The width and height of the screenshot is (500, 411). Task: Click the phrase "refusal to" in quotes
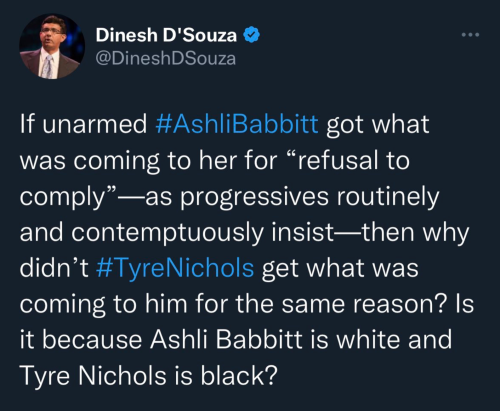353,160
